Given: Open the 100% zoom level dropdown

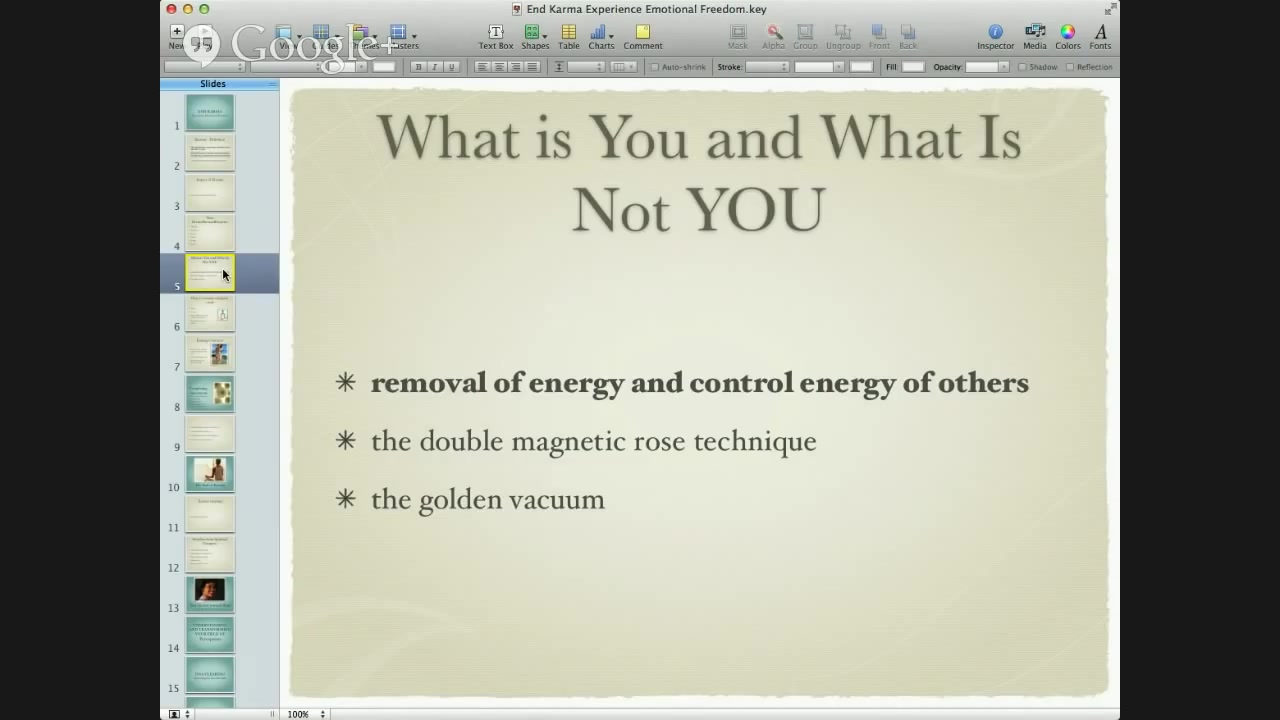Looking at the screenshot, I should coord(306,714).
